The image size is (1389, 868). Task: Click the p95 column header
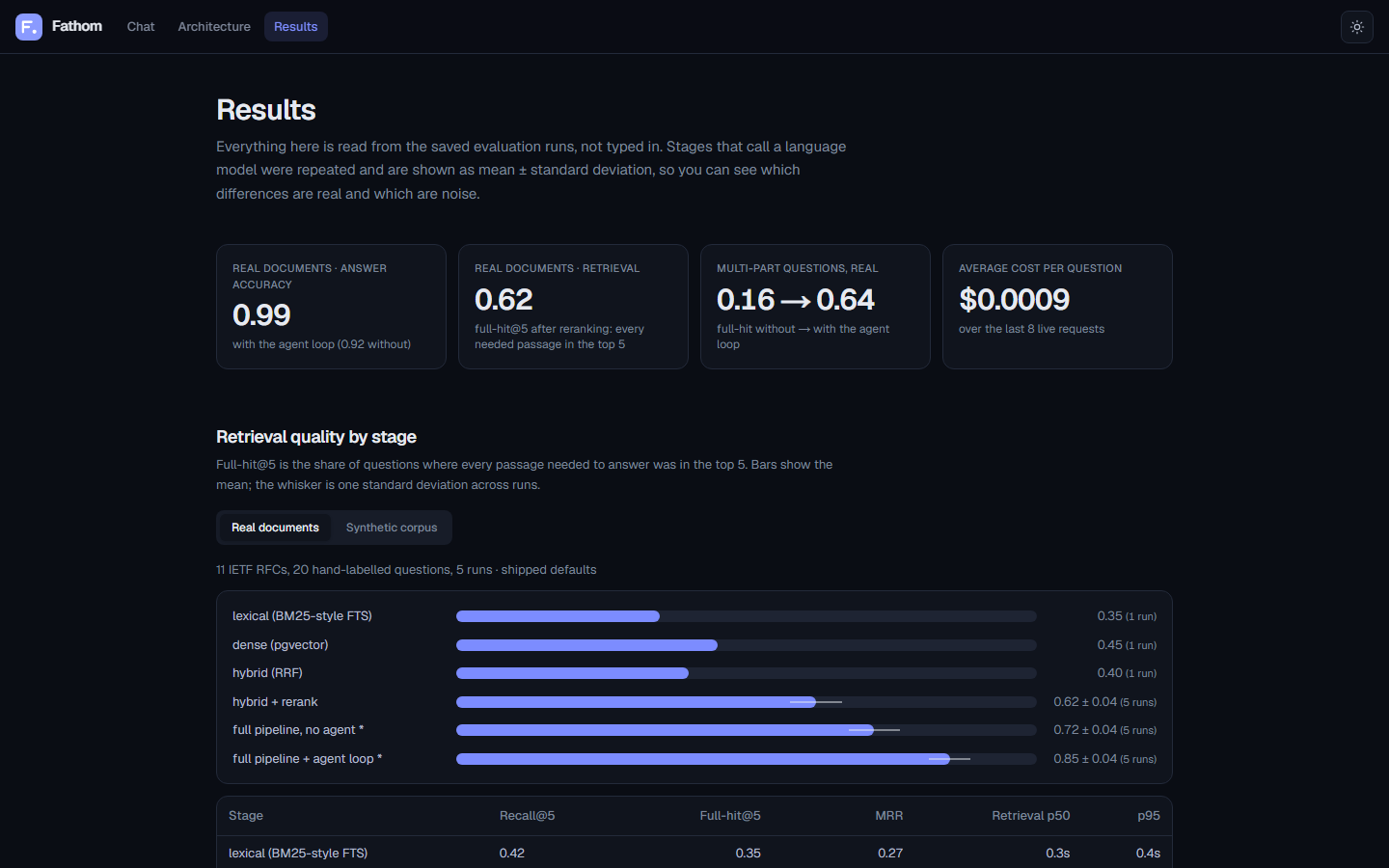coord(1149,816)
